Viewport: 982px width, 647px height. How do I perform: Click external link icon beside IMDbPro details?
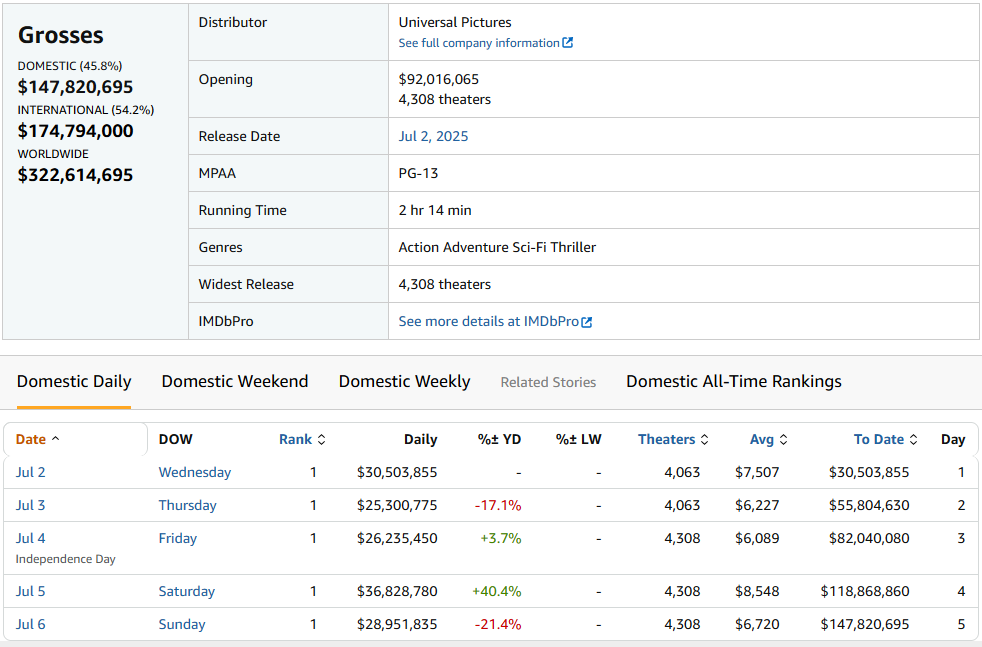(x=587, y=322)
